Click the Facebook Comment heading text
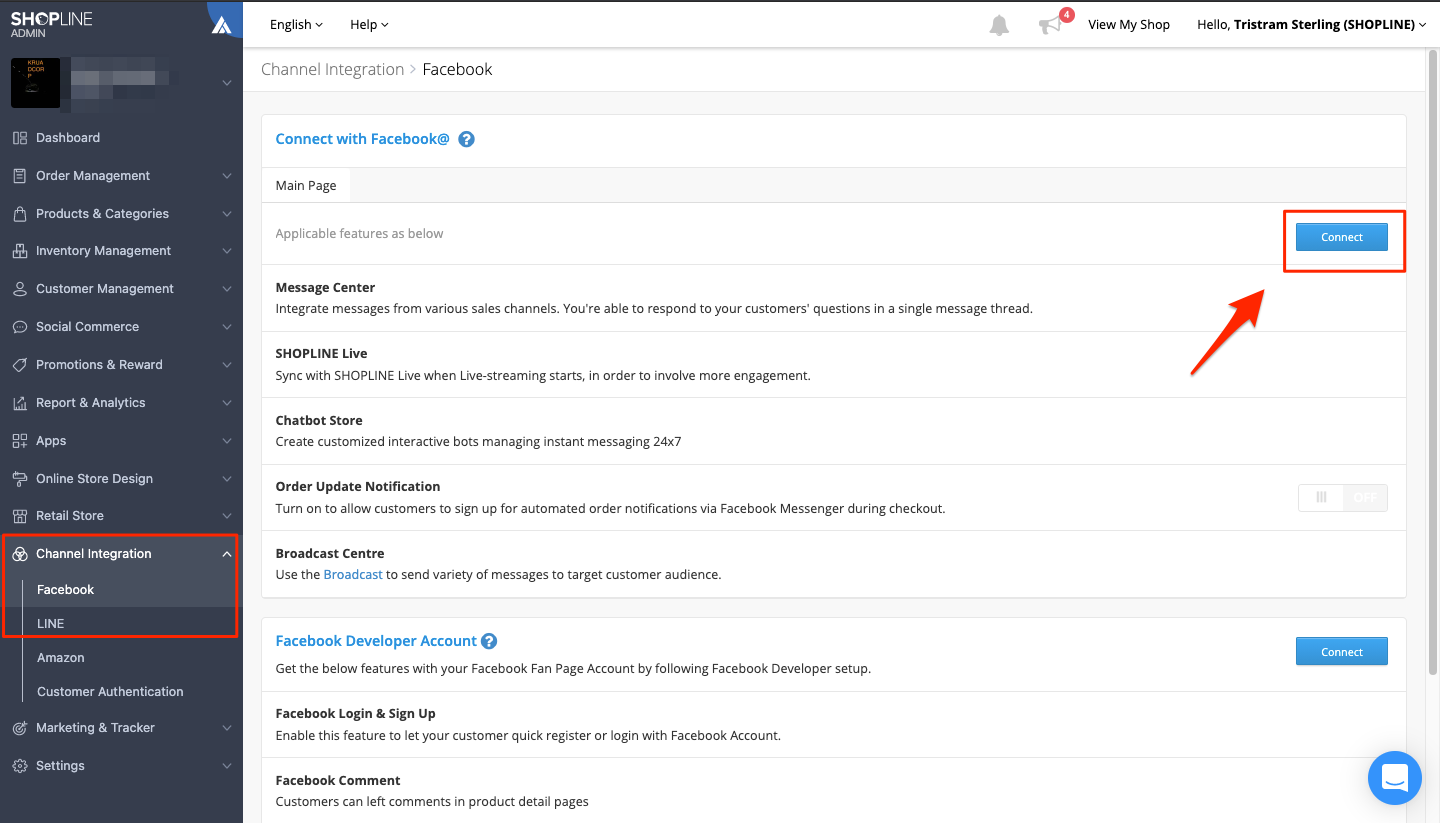Screen dimensions: 1440x823 (x=338, y=781)
